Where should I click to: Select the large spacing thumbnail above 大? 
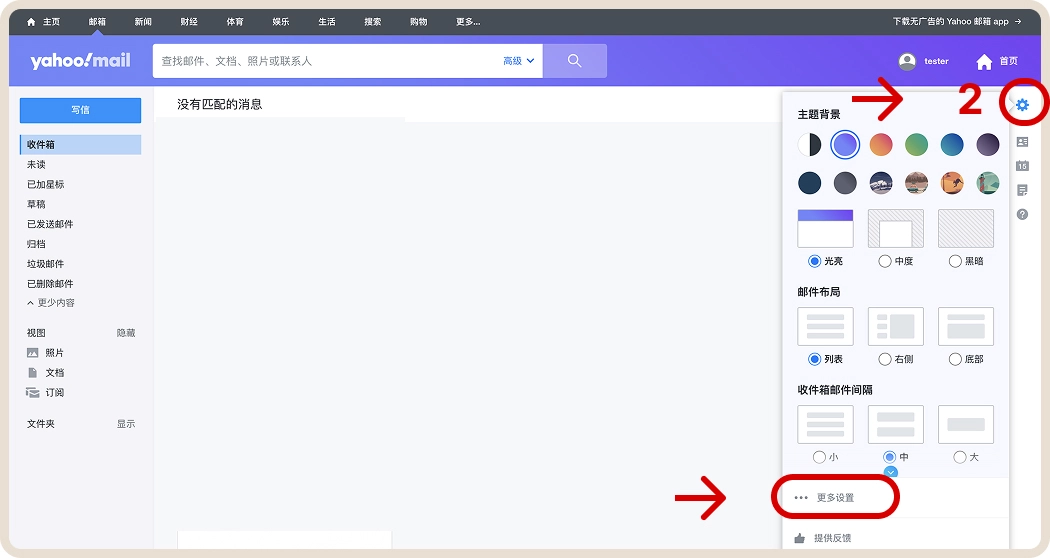966,424
